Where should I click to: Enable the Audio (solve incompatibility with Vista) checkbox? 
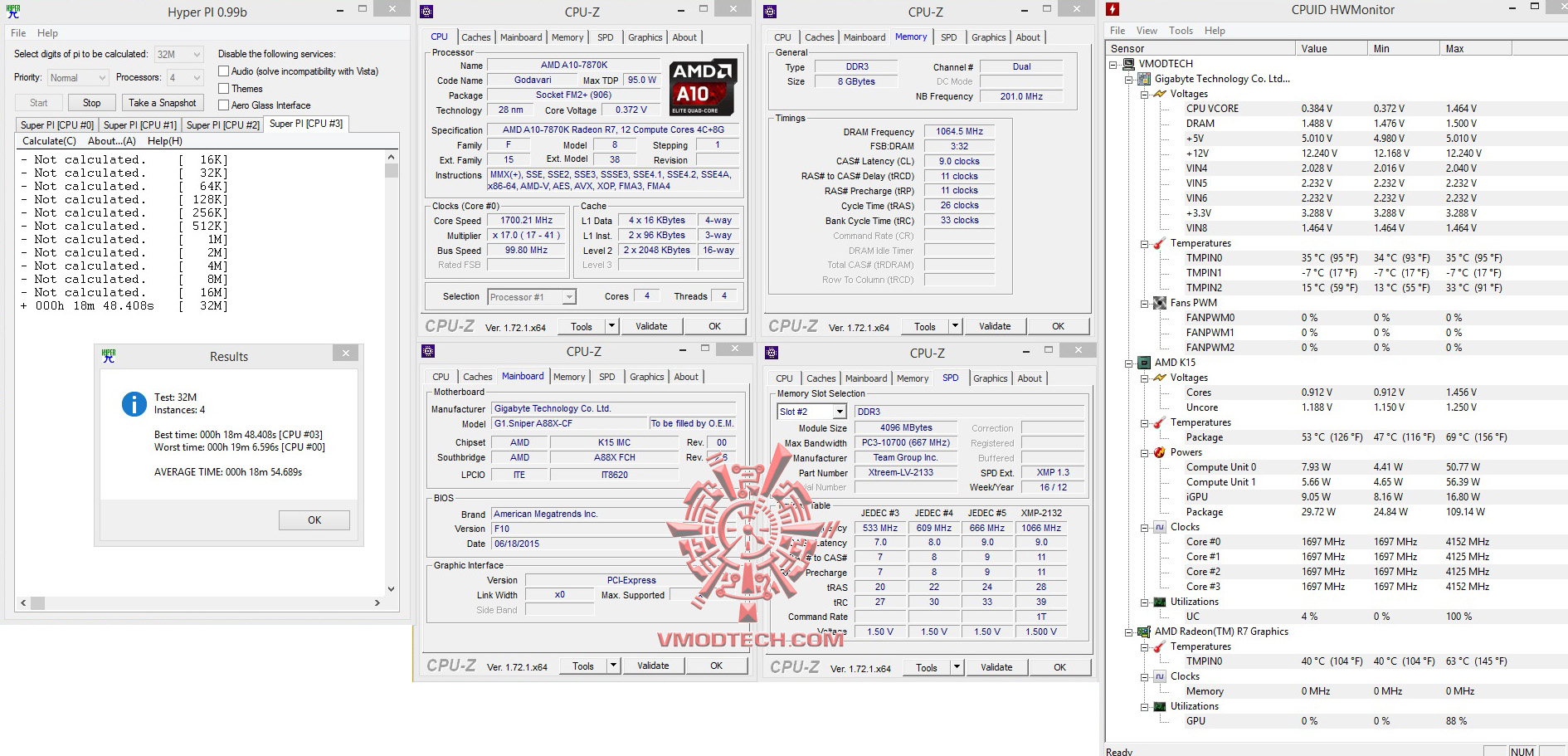[223, 71]
